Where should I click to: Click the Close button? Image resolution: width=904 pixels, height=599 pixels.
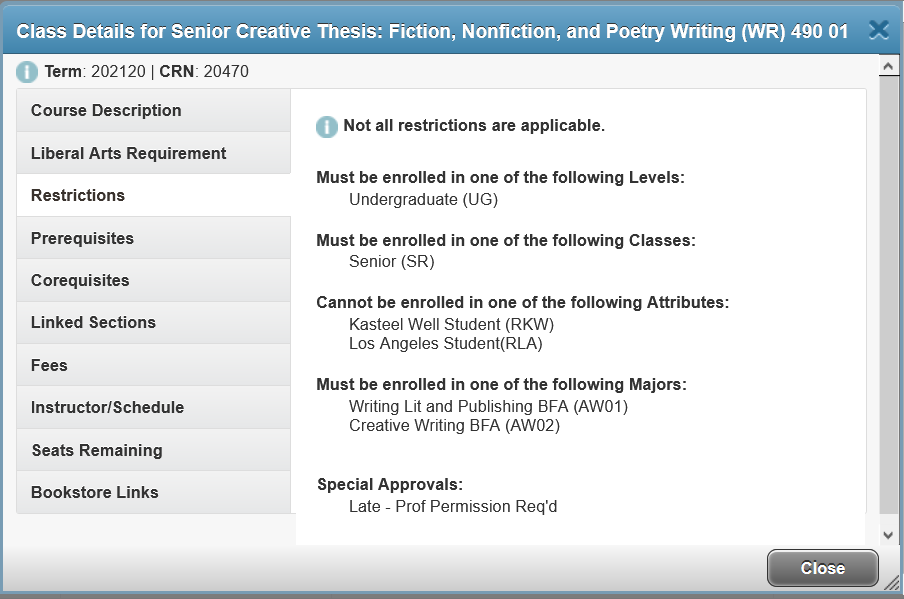click(x=823, y=568)
